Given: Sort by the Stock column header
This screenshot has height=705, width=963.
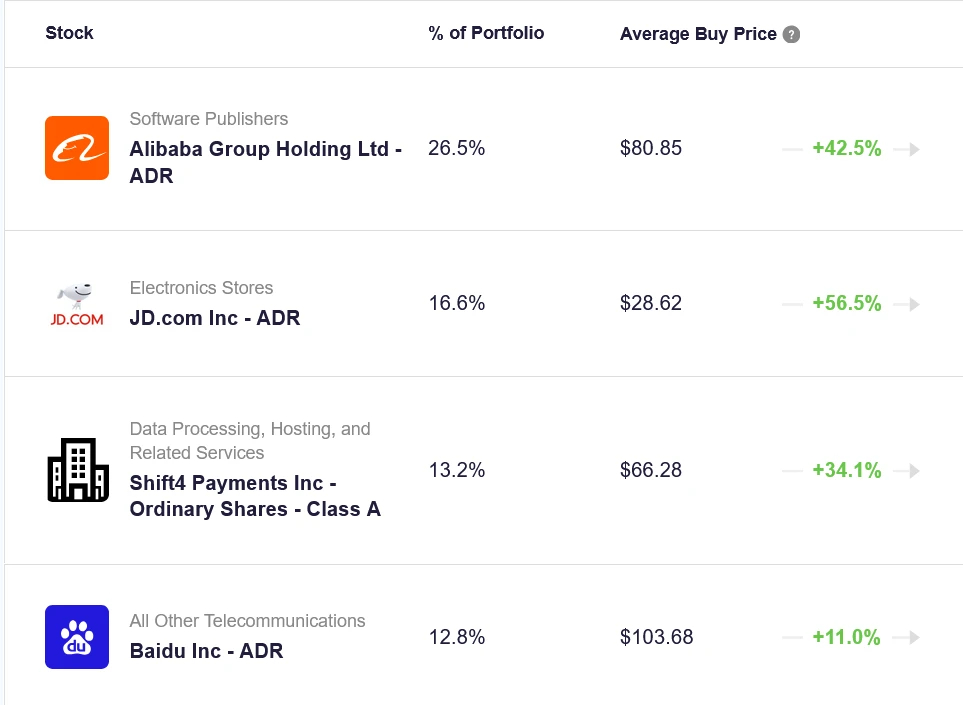Looking at the screenshot, I should click(x=69, y=33).
